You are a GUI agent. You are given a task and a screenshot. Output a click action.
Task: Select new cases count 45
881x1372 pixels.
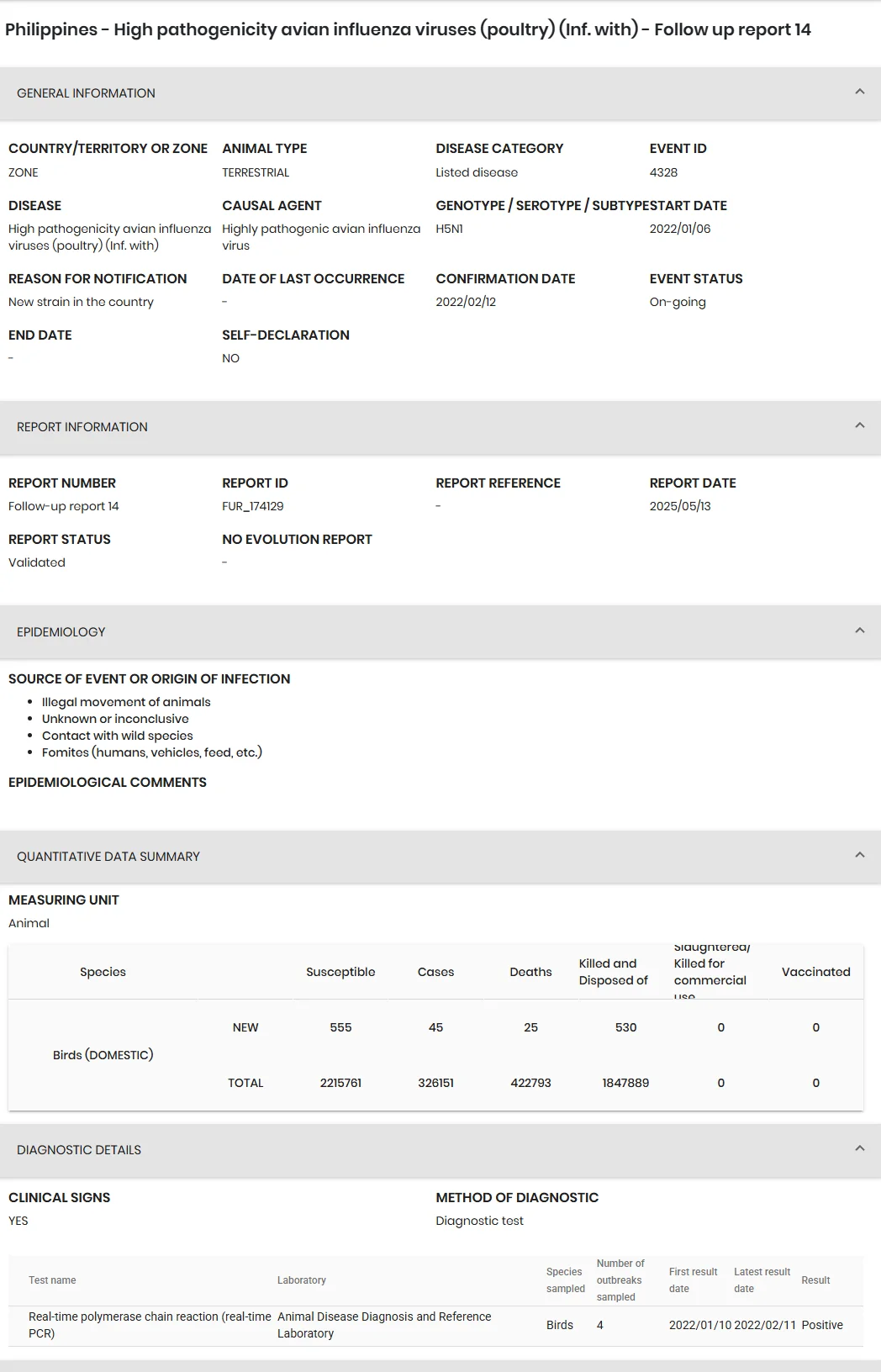click(x=435, y=1027)
